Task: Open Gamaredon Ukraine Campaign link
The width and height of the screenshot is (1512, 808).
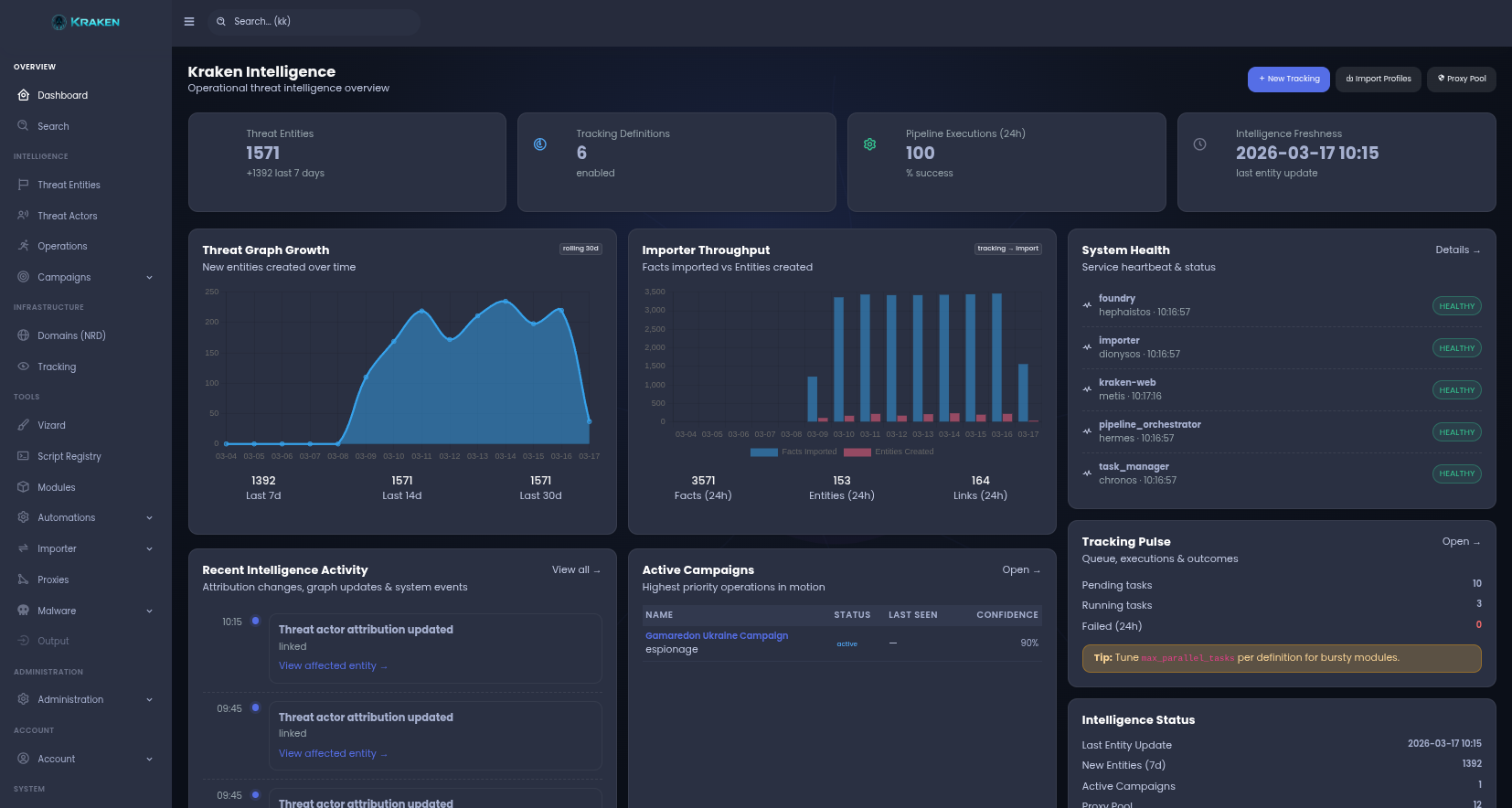Action: click(x=716, y=636)
